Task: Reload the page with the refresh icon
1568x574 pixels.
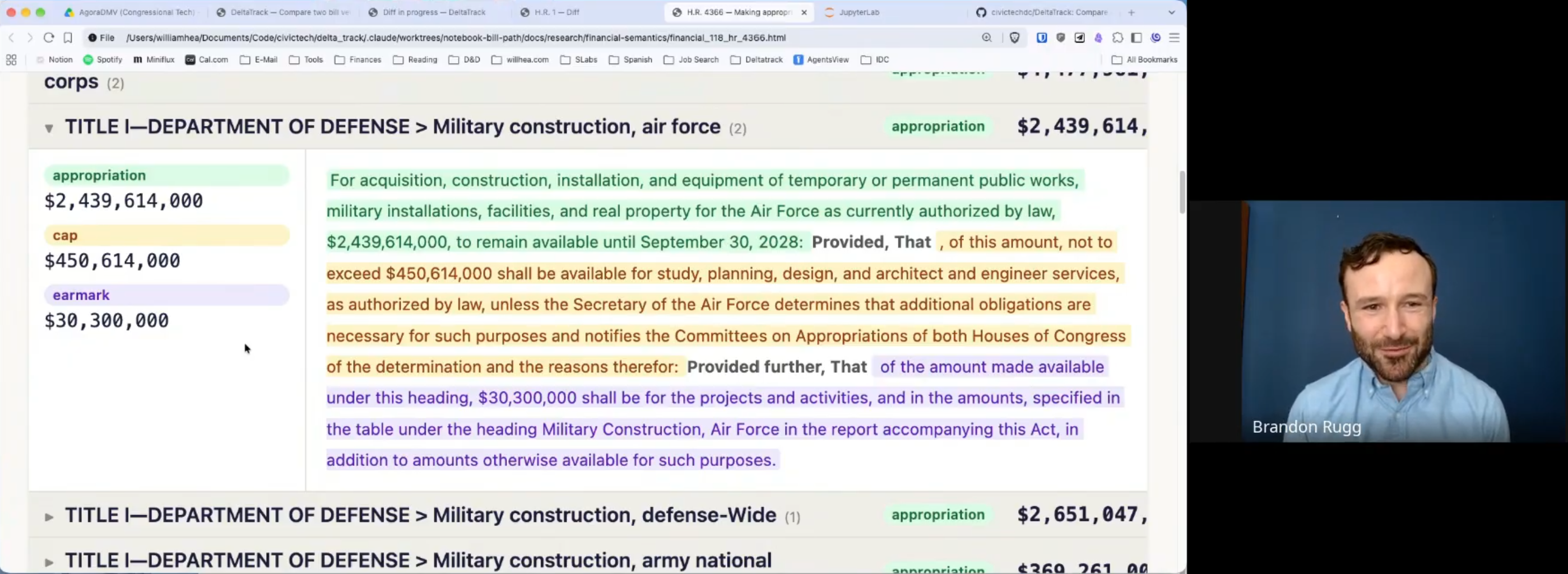Action: point(49,38)
